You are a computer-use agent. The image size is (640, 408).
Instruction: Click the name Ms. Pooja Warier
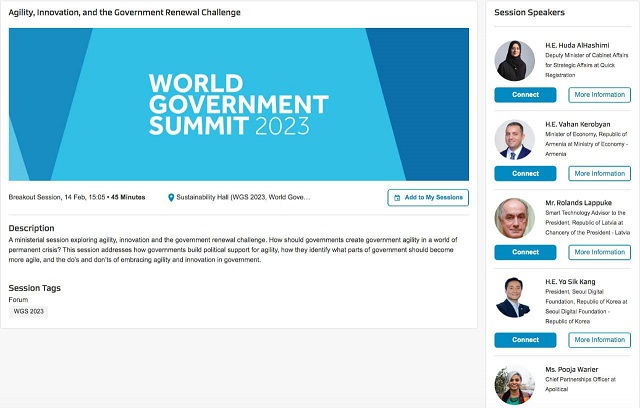(571, 370)
